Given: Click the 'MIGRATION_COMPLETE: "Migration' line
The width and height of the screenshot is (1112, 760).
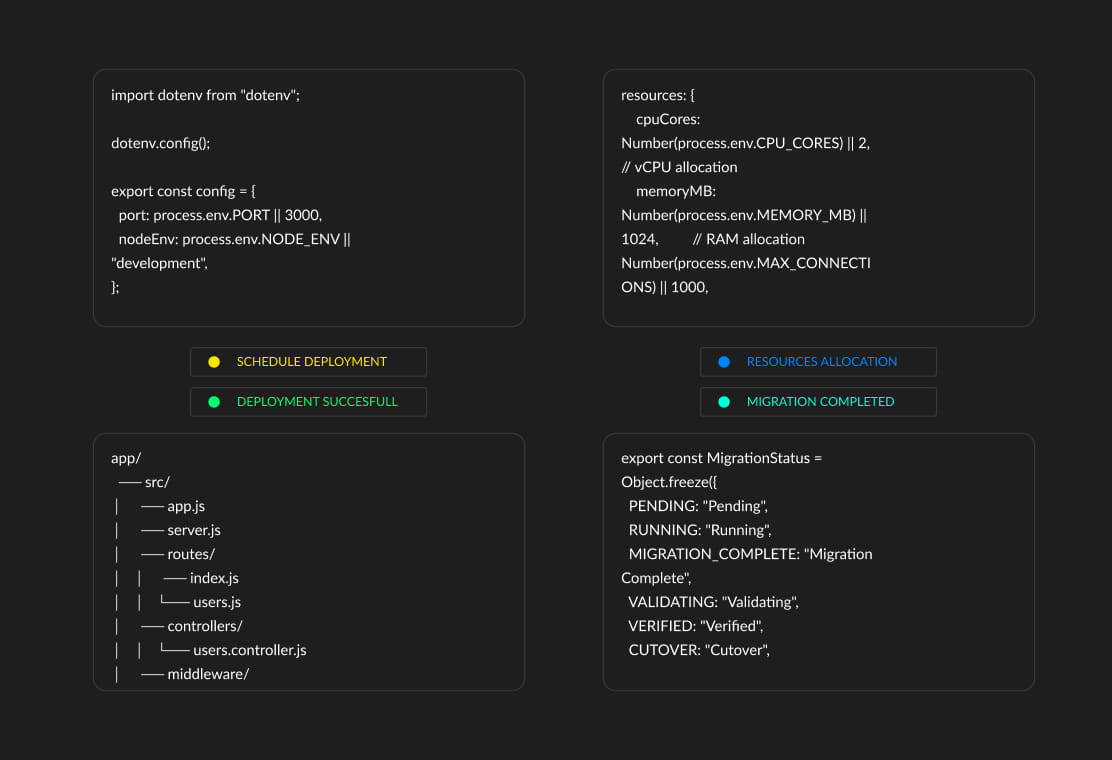Looking at the screenshot, I should tap(750, 554).
